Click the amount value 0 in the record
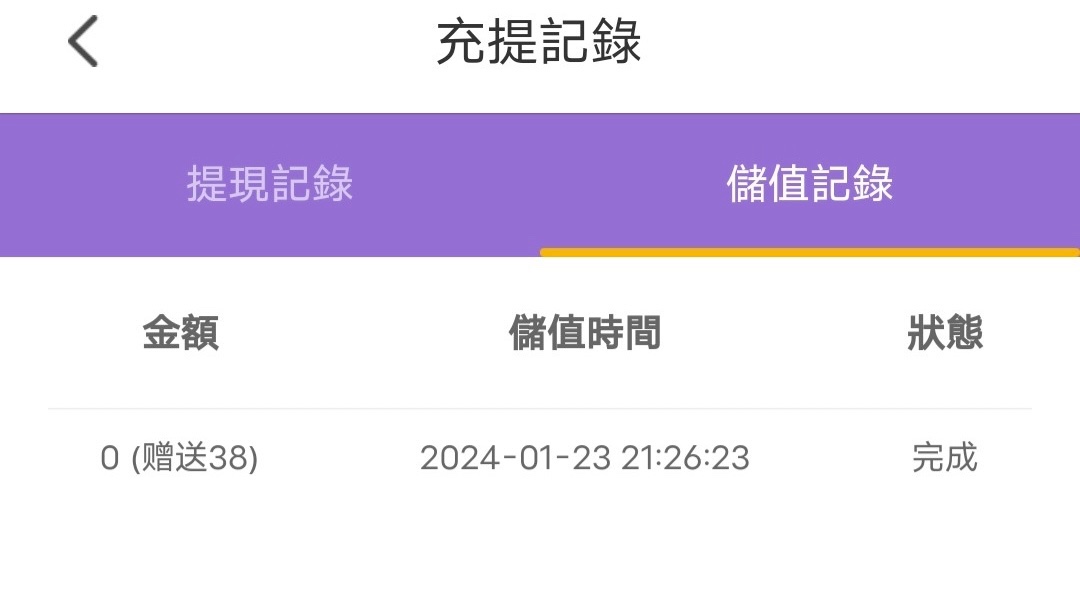Image resolution: width=1080 pixels, height=602 pixels. coord(110,458)
